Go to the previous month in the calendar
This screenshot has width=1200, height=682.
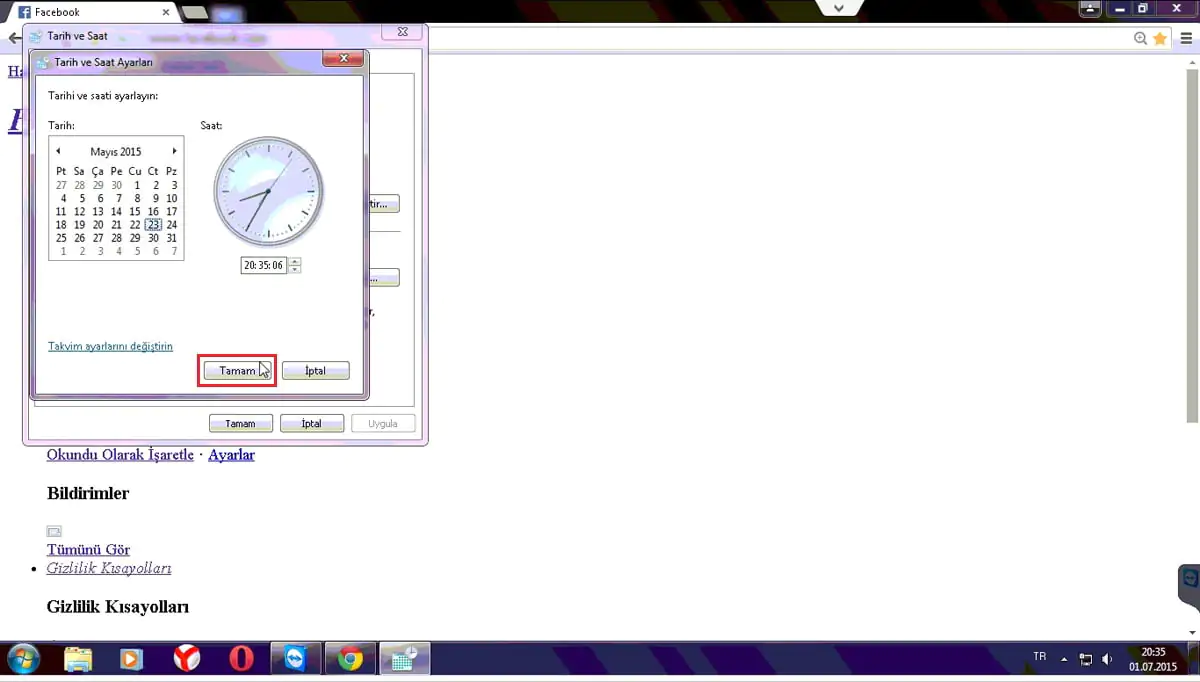tap(58, 151)
